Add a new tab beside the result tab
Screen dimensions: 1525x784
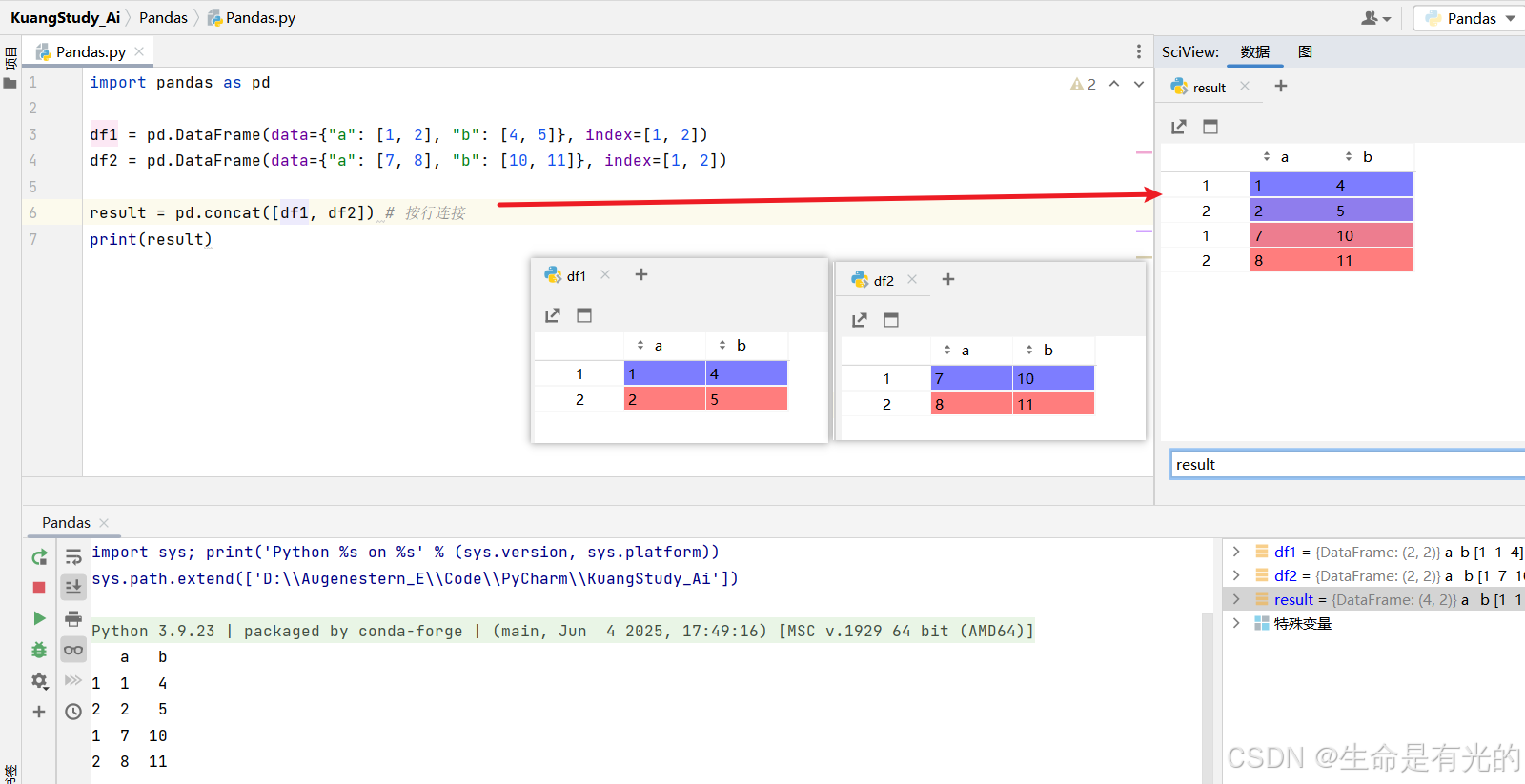(x=1281, y=86)
